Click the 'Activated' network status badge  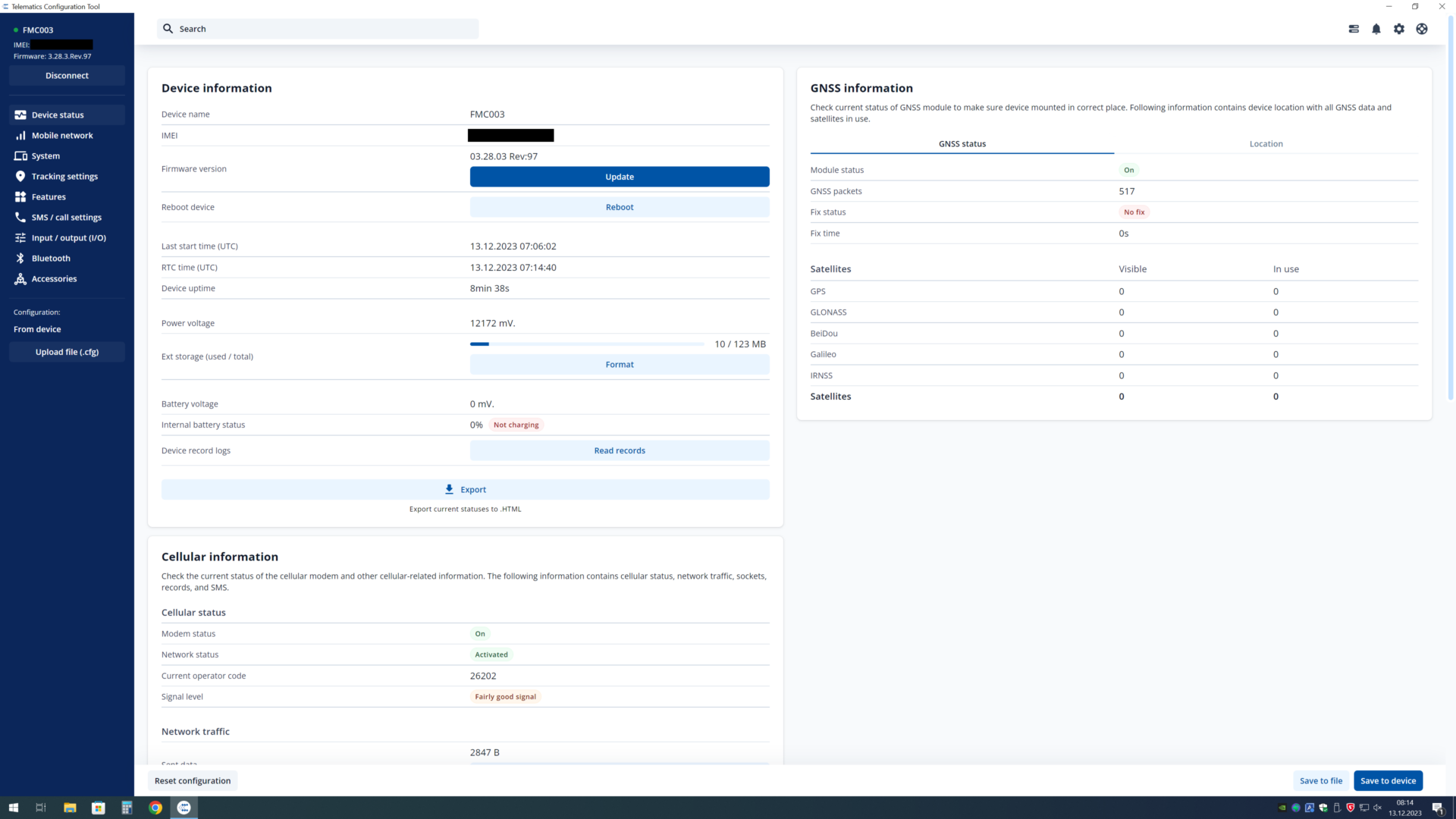coord(491,655)
